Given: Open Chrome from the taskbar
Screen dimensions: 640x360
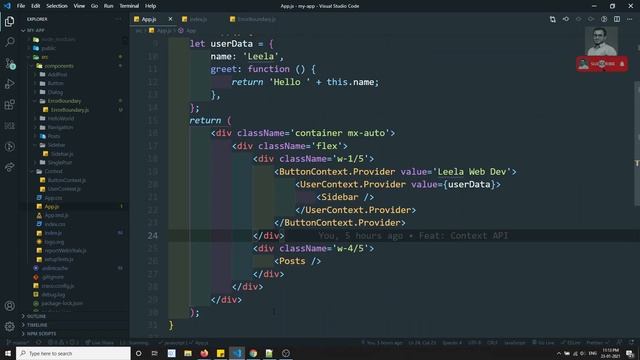Looking at the screenshot, I should (253, 353).
